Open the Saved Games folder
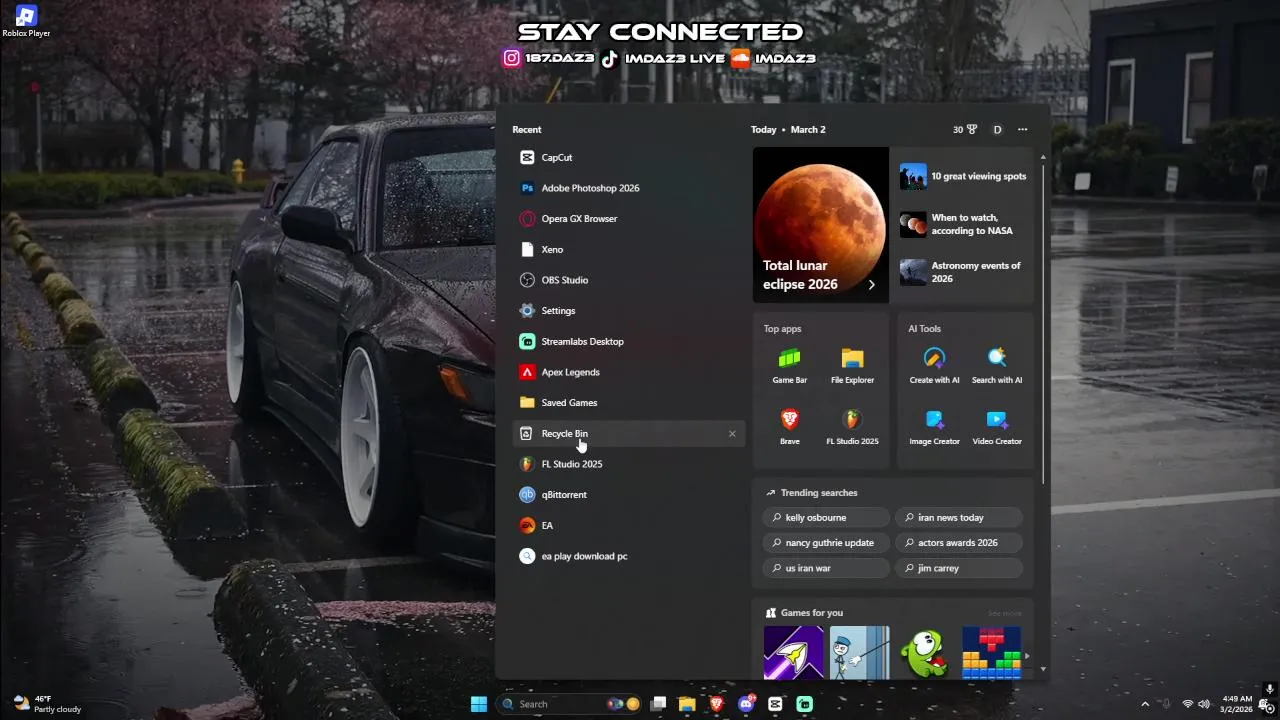 coord(628,403)
